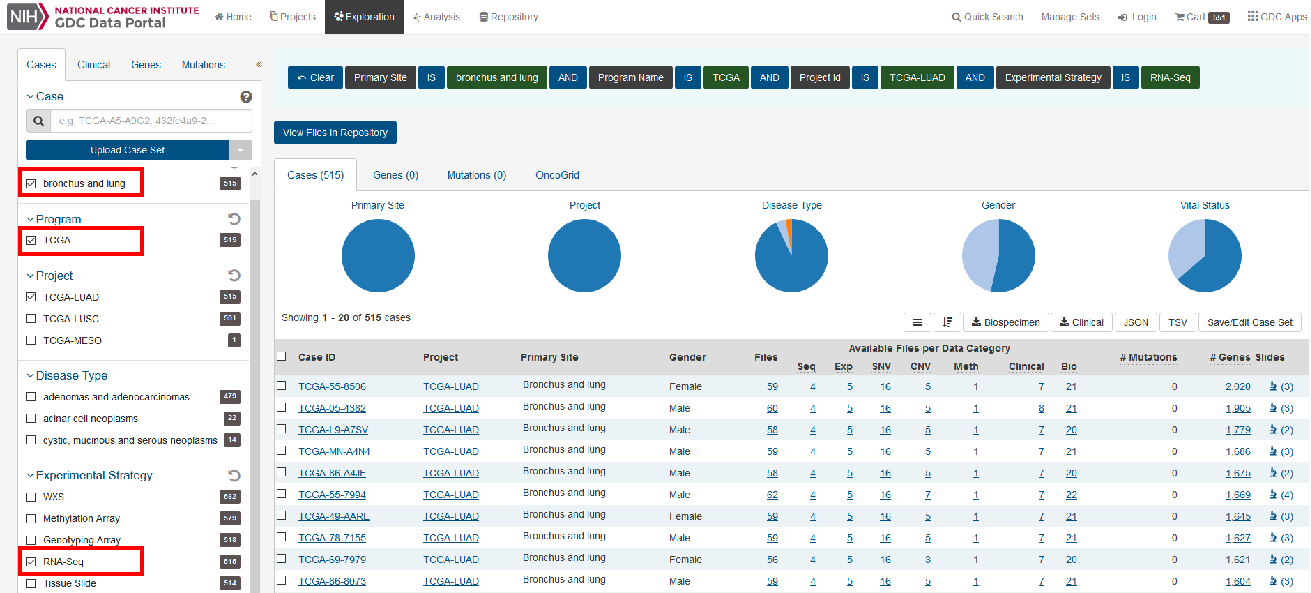Click the Vital Status pie chart
This screenshot has width=1311, height=593.
pyautogui.click(x=1205, y=255)
